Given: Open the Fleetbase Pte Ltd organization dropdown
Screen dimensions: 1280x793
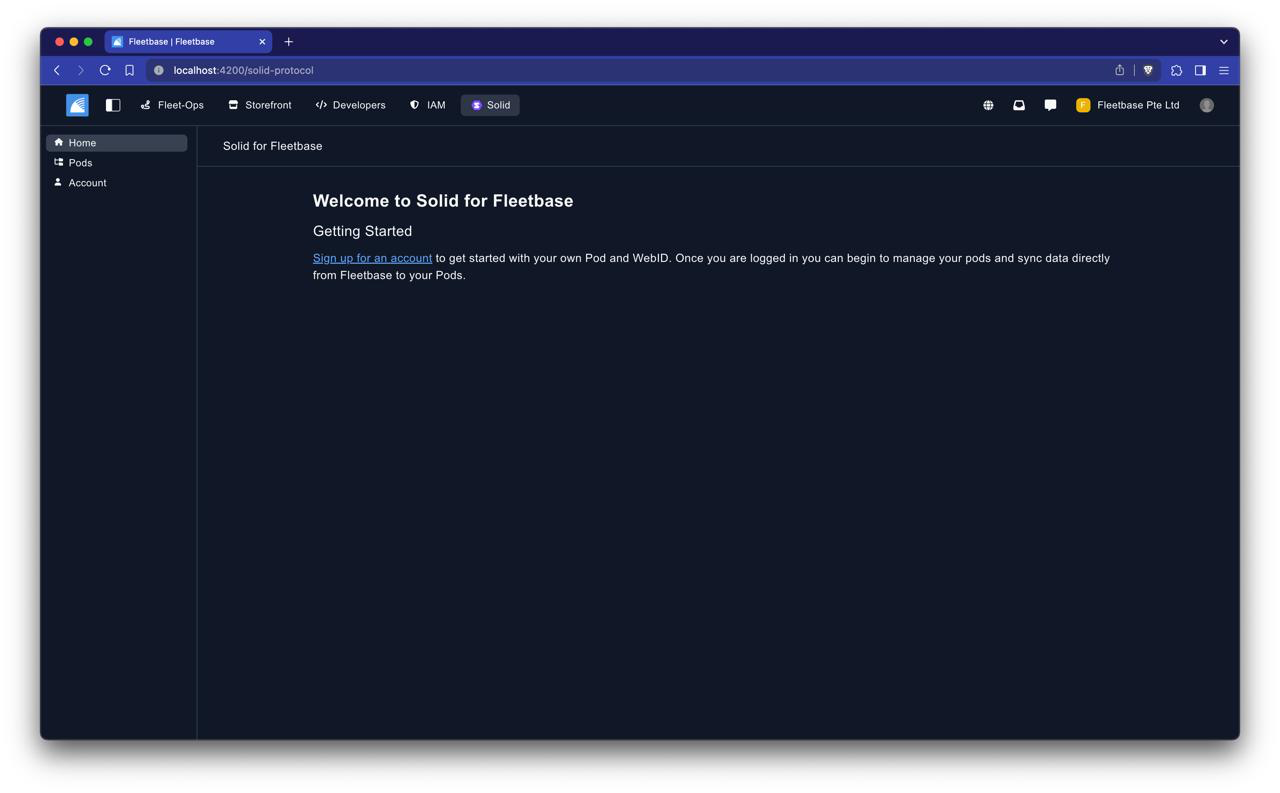Looking at the screenshot, I should pyautogui.click(x=1128, y=105).
